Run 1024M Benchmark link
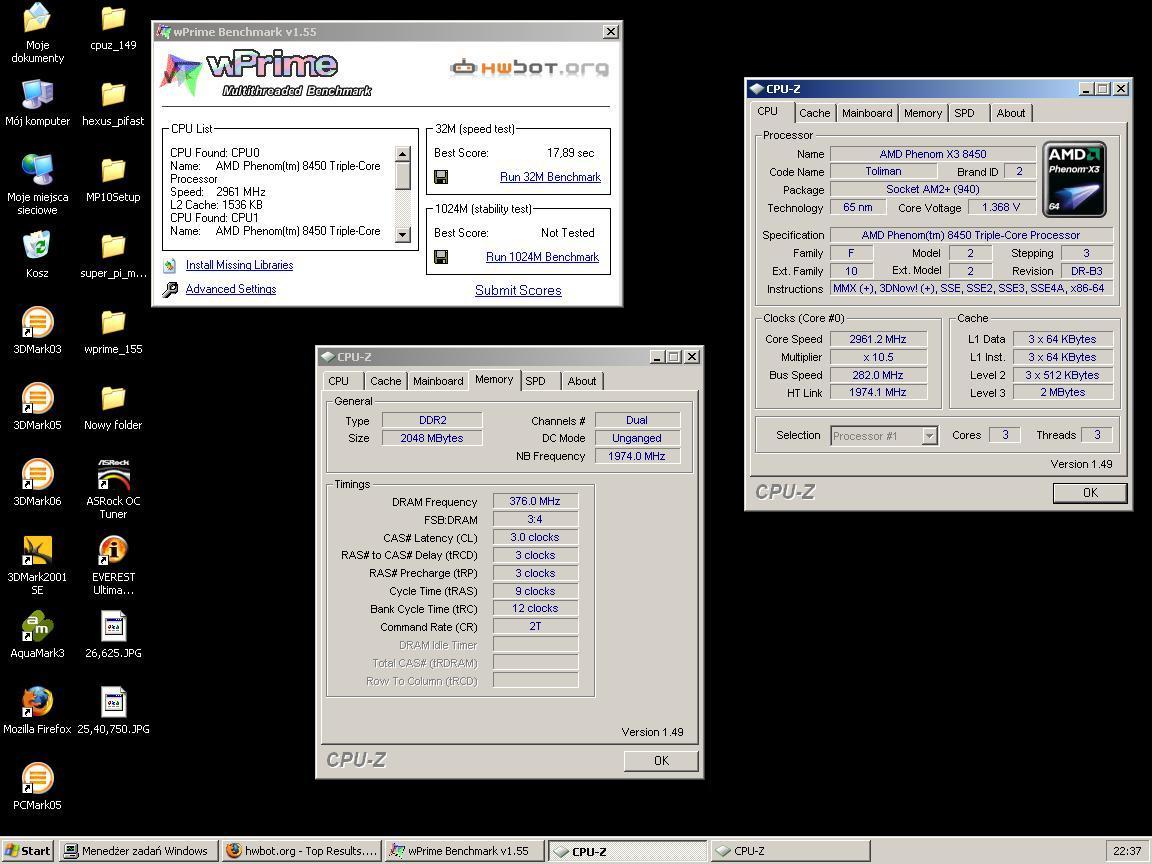The height and width of the screenshot is (864, 1152). click(x=542, y=257)
